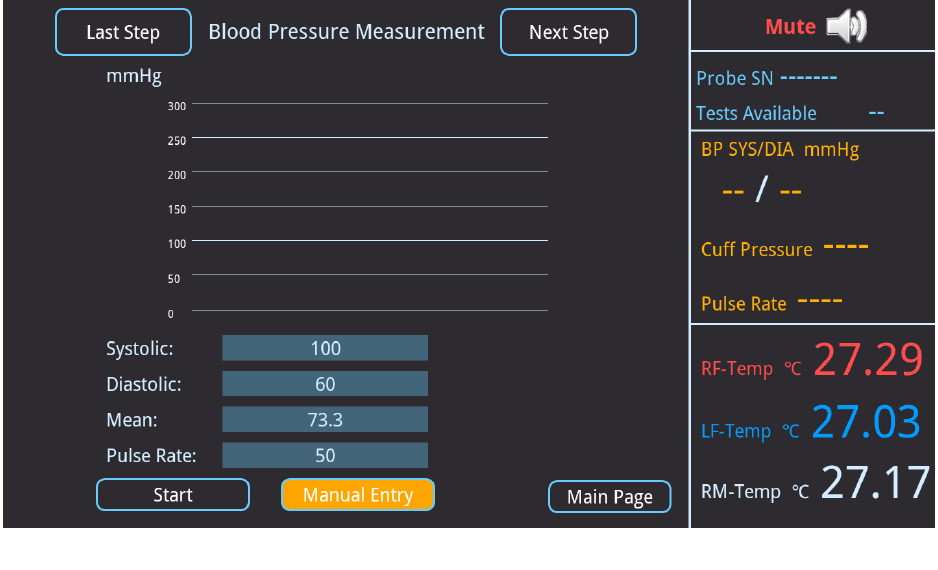Click the RM-Temp reading 27.17

pos(876,483)
